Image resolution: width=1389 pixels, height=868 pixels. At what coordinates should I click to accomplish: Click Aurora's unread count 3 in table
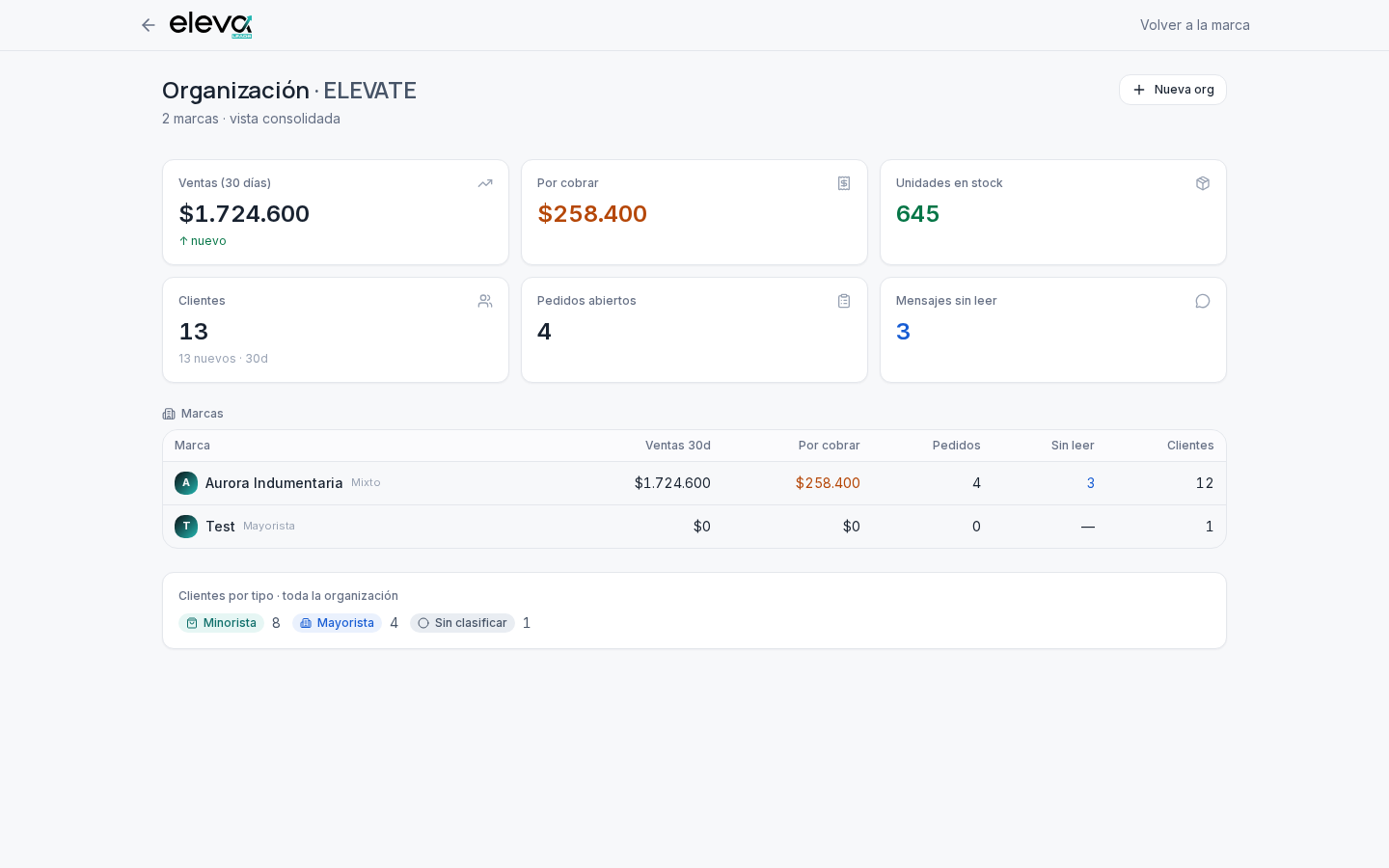tap(1091, 483)
